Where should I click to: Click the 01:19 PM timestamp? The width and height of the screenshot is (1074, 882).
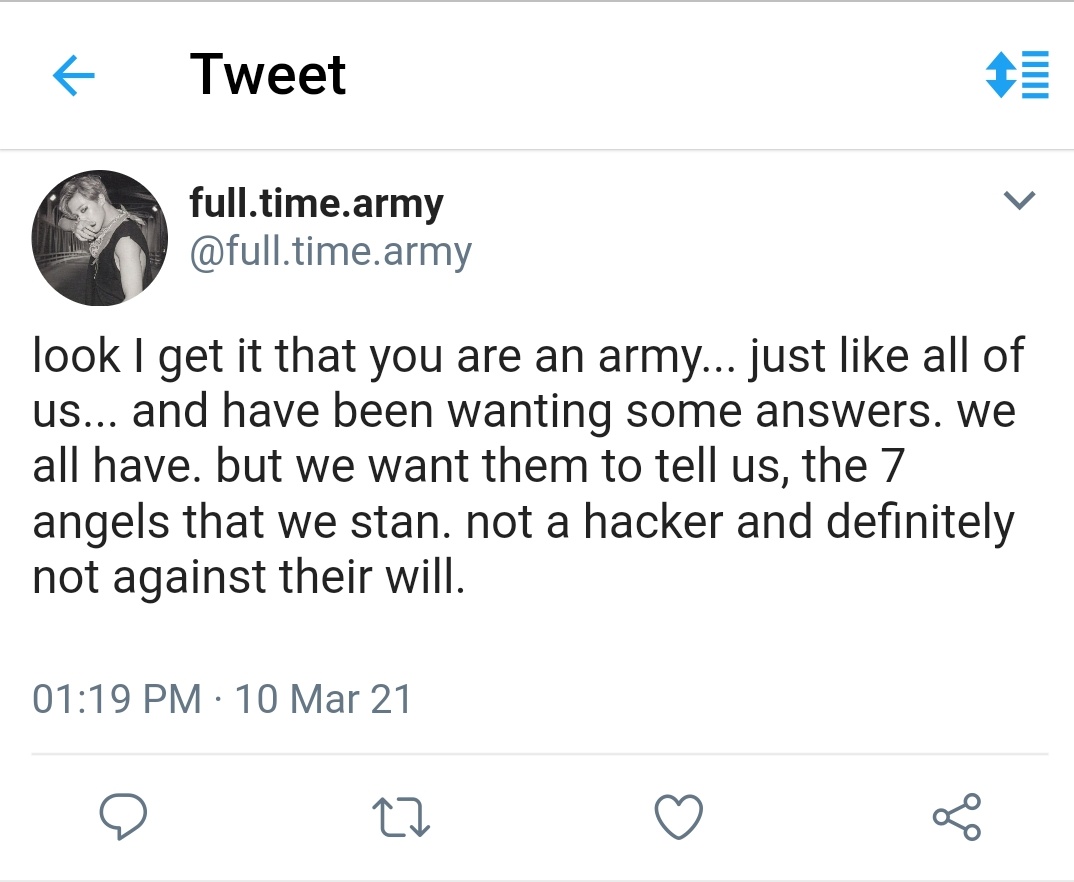116,698
